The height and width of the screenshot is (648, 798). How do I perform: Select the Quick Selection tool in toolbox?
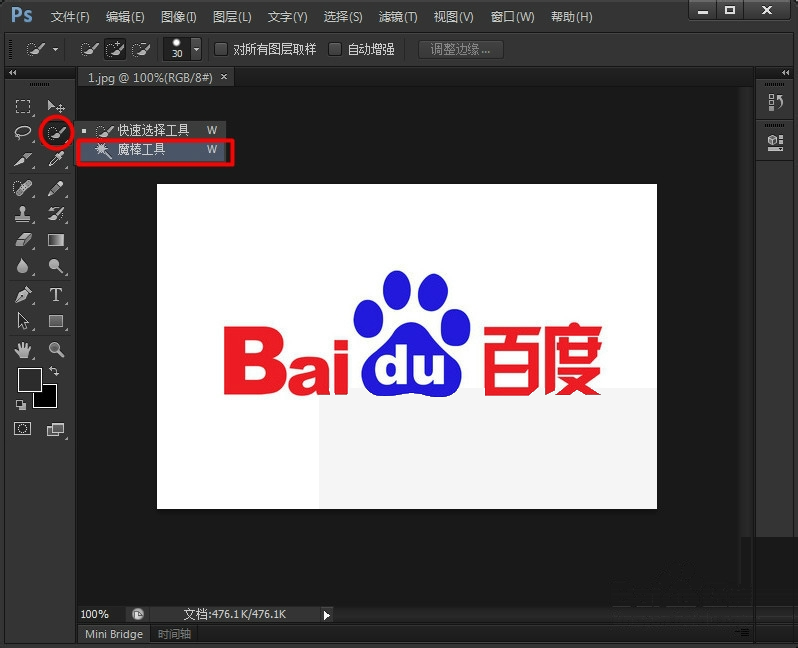pyautogui.click(x=55, y=133)
